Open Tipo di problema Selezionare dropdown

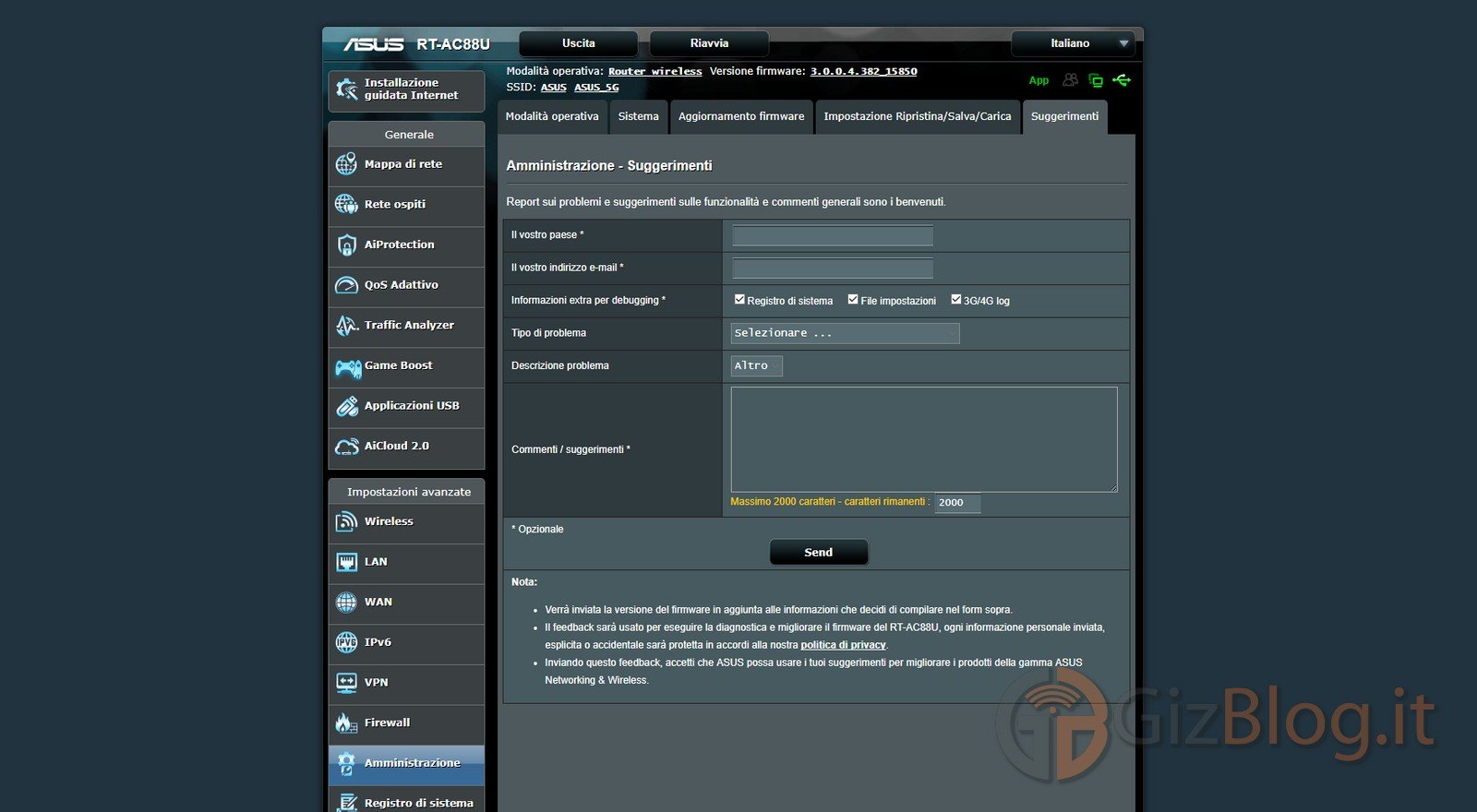845,333
